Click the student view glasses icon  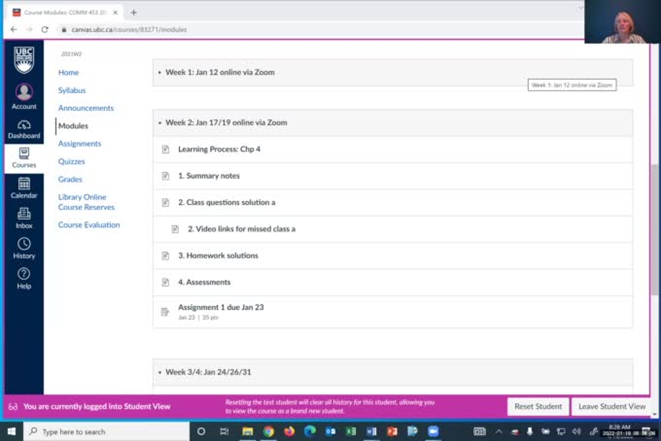(13, 406)
